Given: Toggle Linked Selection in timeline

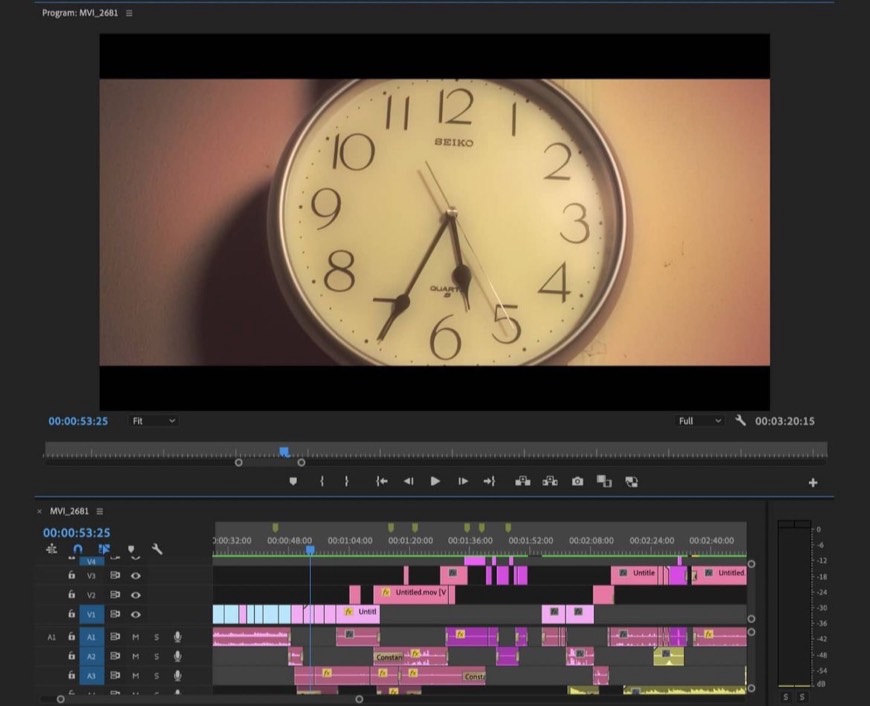Looking at the screenshot, I should (104, 549).
